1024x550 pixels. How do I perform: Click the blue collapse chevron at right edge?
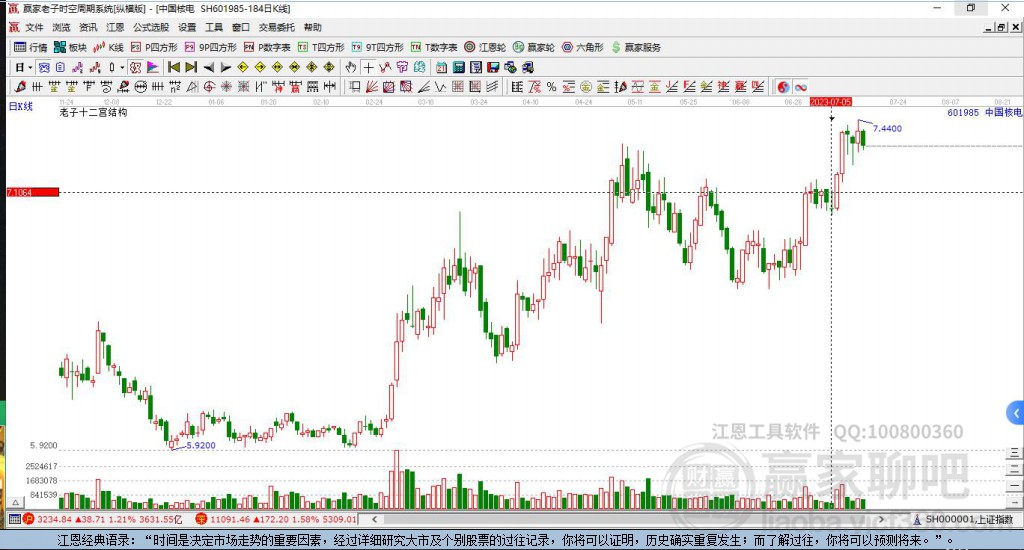click(x=1016, y=413)
